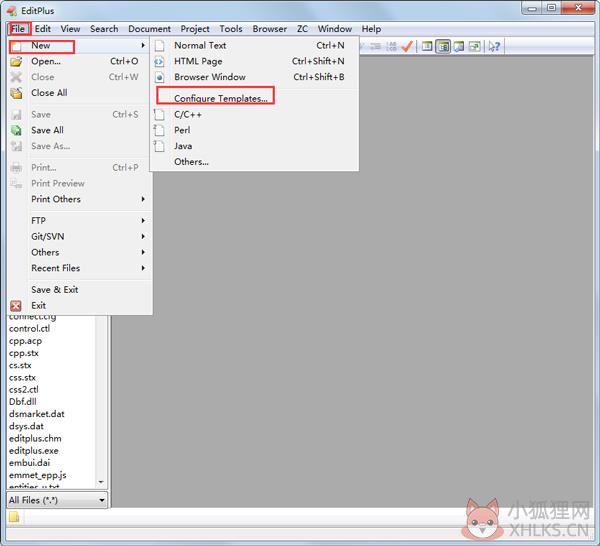Click the context help cursor icon
Image resolution: width=600 pixels, height=546 pixels.
[494, 47]
